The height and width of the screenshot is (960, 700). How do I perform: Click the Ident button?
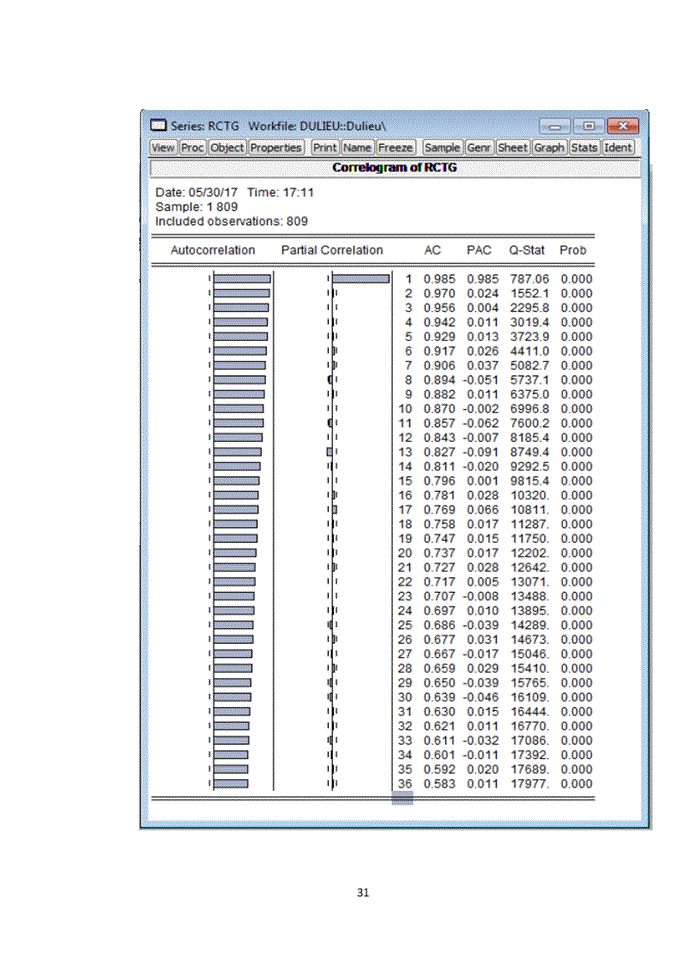pos(617,147)
